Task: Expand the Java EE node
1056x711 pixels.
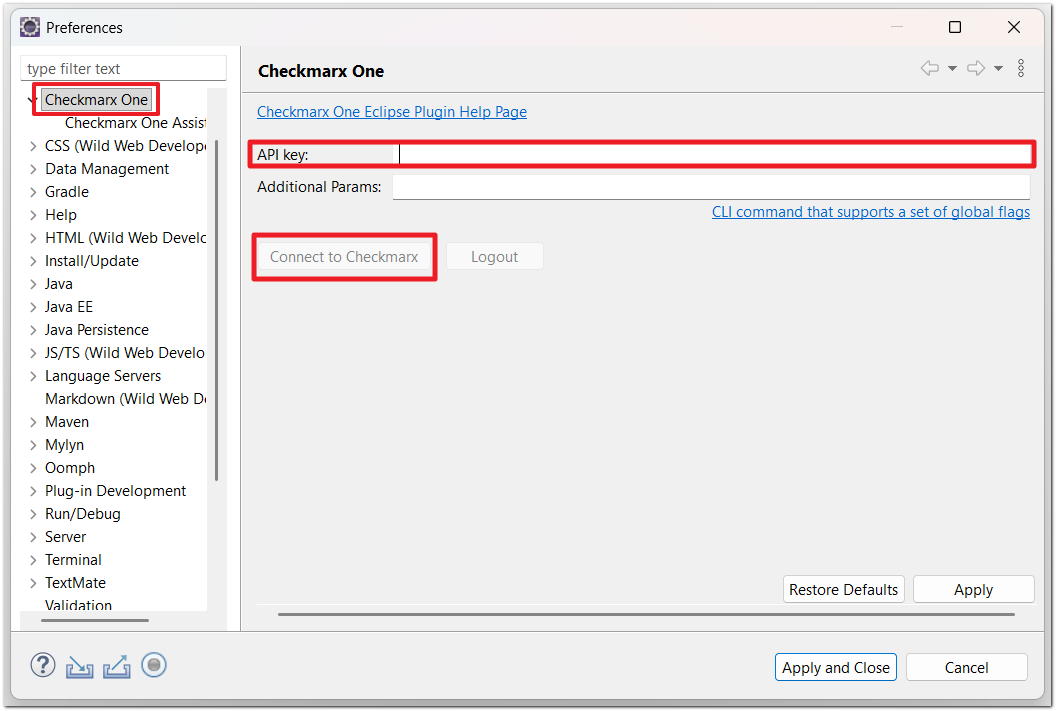Action: 33,306
